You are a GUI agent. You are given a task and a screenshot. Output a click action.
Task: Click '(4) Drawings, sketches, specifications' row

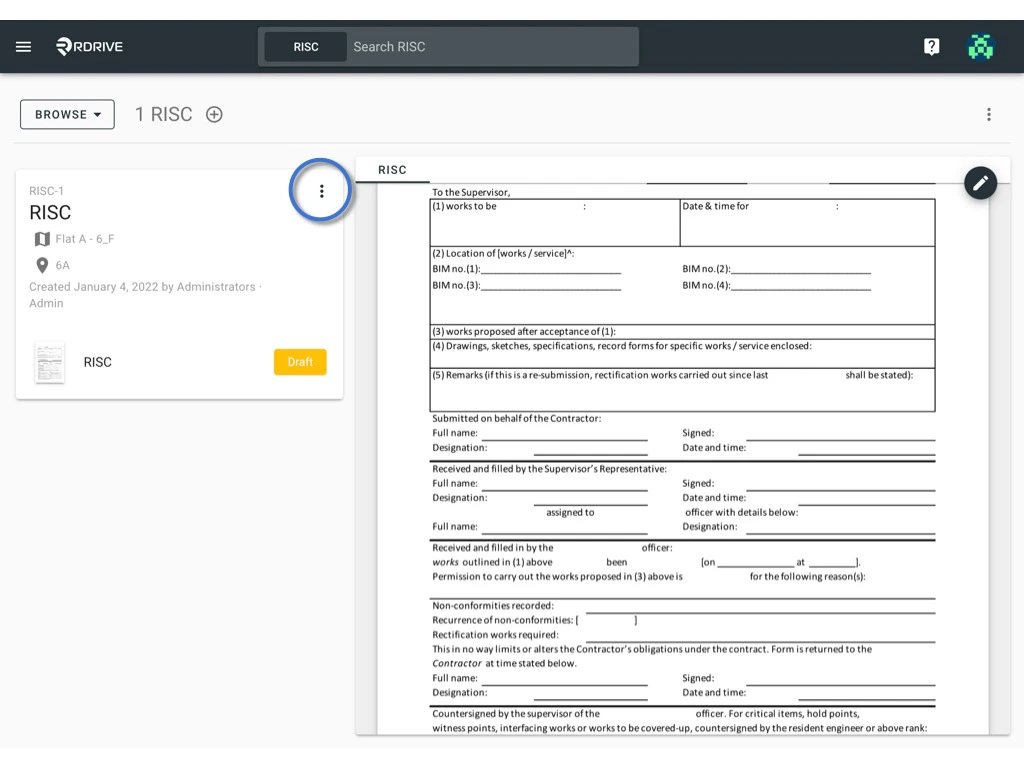pyautogui.click(x=682, y=353)
